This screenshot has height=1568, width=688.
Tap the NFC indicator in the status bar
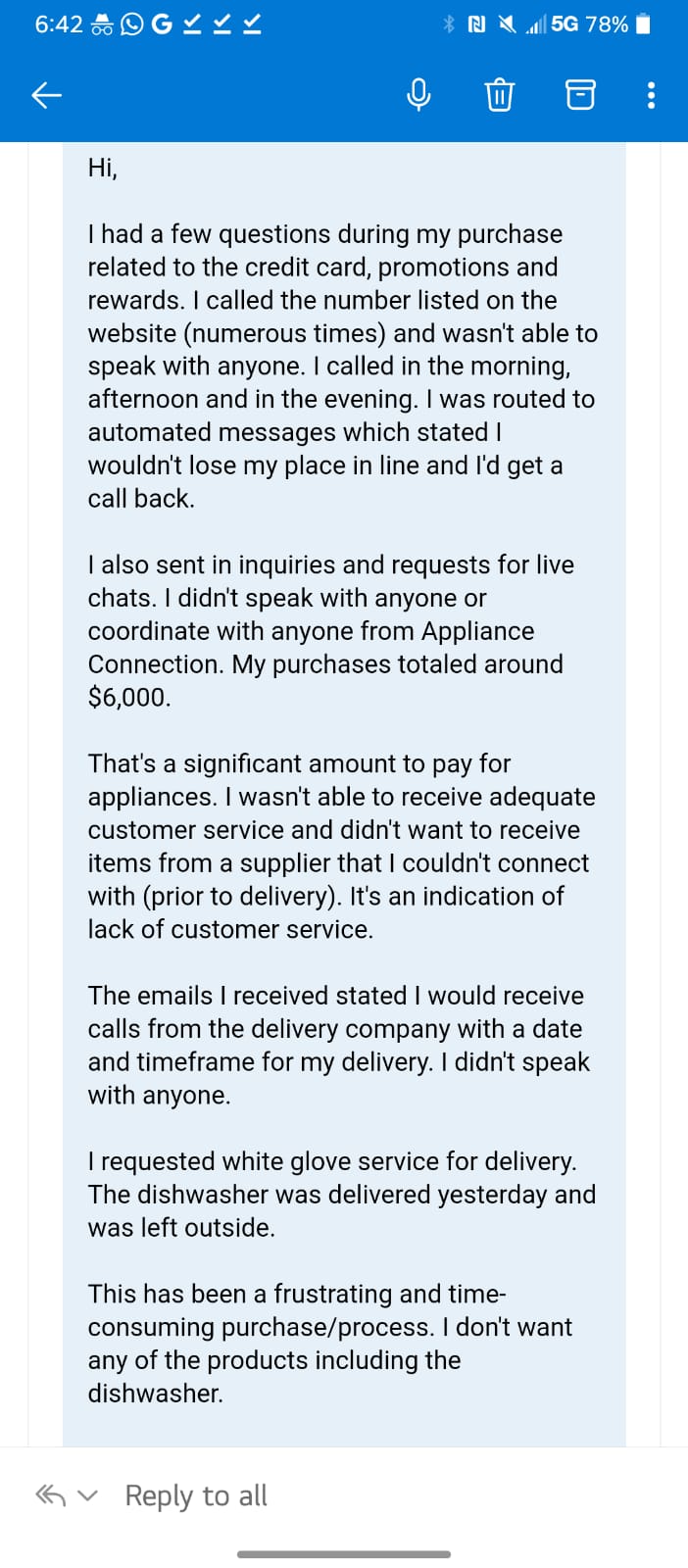pyautogui.click(x=477, y=24)
